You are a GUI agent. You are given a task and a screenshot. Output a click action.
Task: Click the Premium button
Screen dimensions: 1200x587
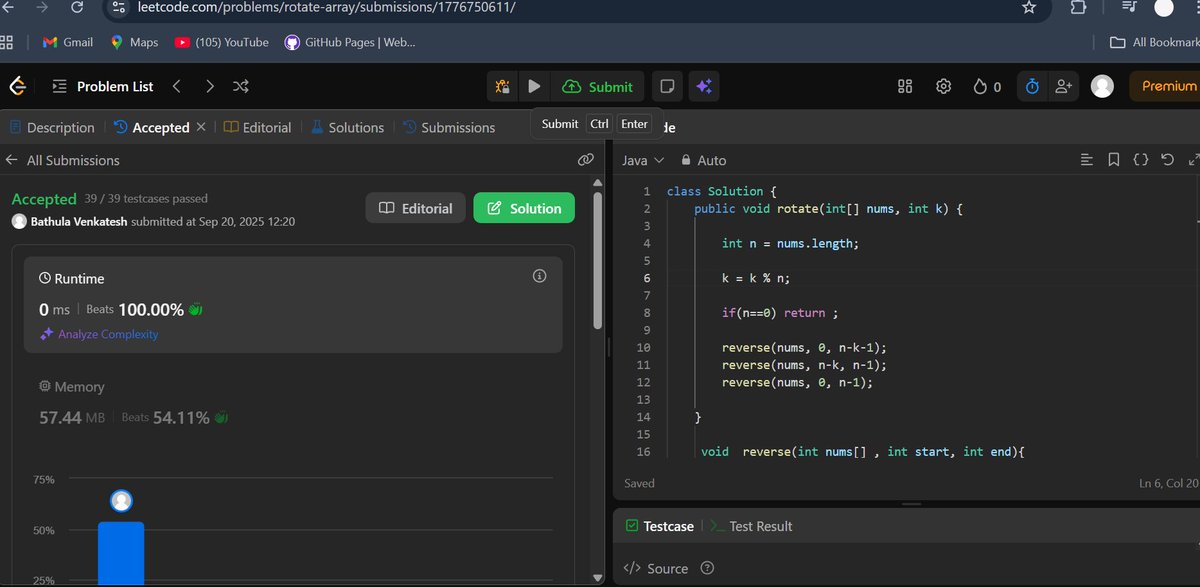pyautogui.click(x=1165, y=86)
